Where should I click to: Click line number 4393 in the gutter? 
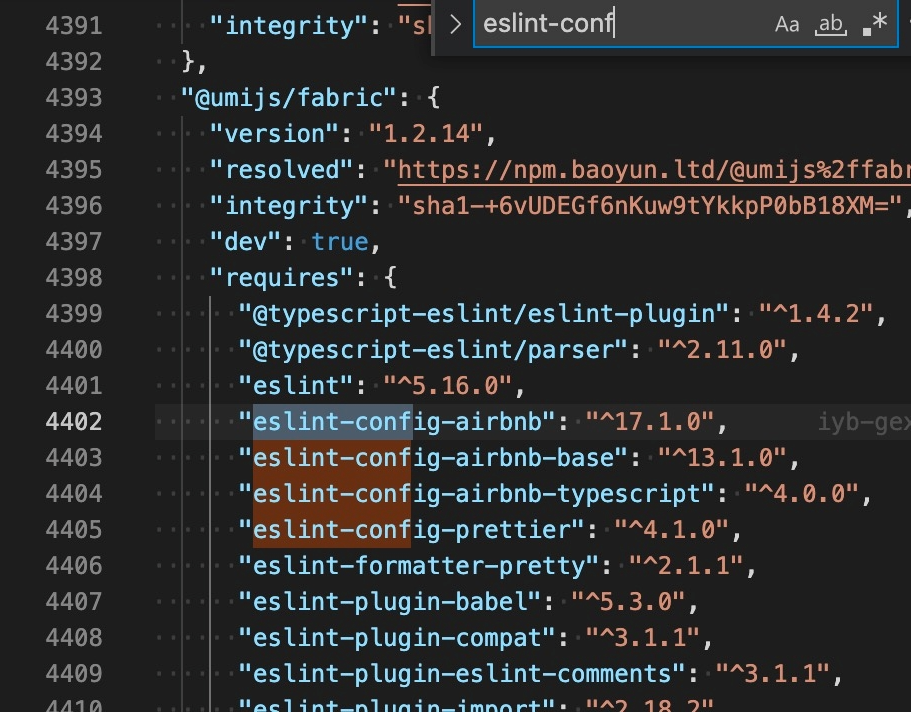[74, 98]
